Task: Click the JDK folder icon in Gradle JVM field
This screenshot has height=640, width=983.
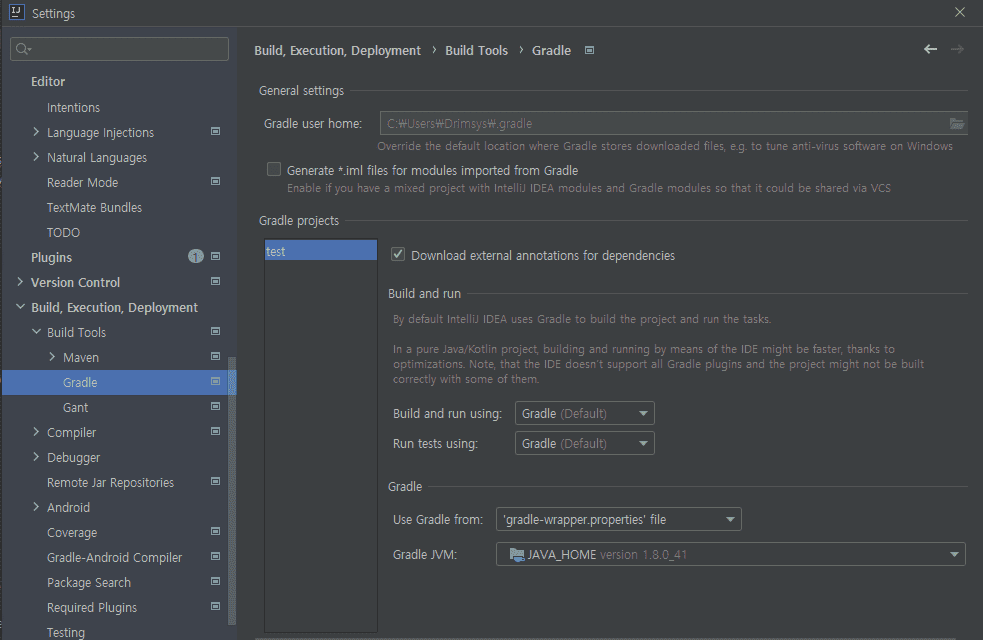Action: [x=517, y=555]
